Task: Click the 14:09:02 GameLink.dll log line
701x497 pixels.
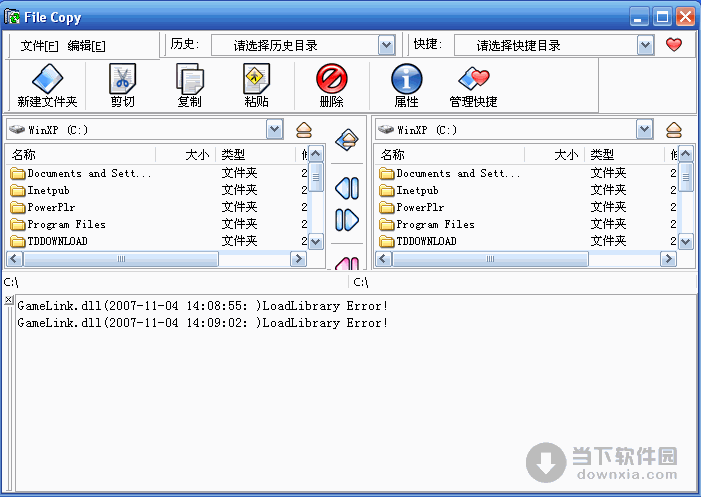Action: tap(202, 323)
